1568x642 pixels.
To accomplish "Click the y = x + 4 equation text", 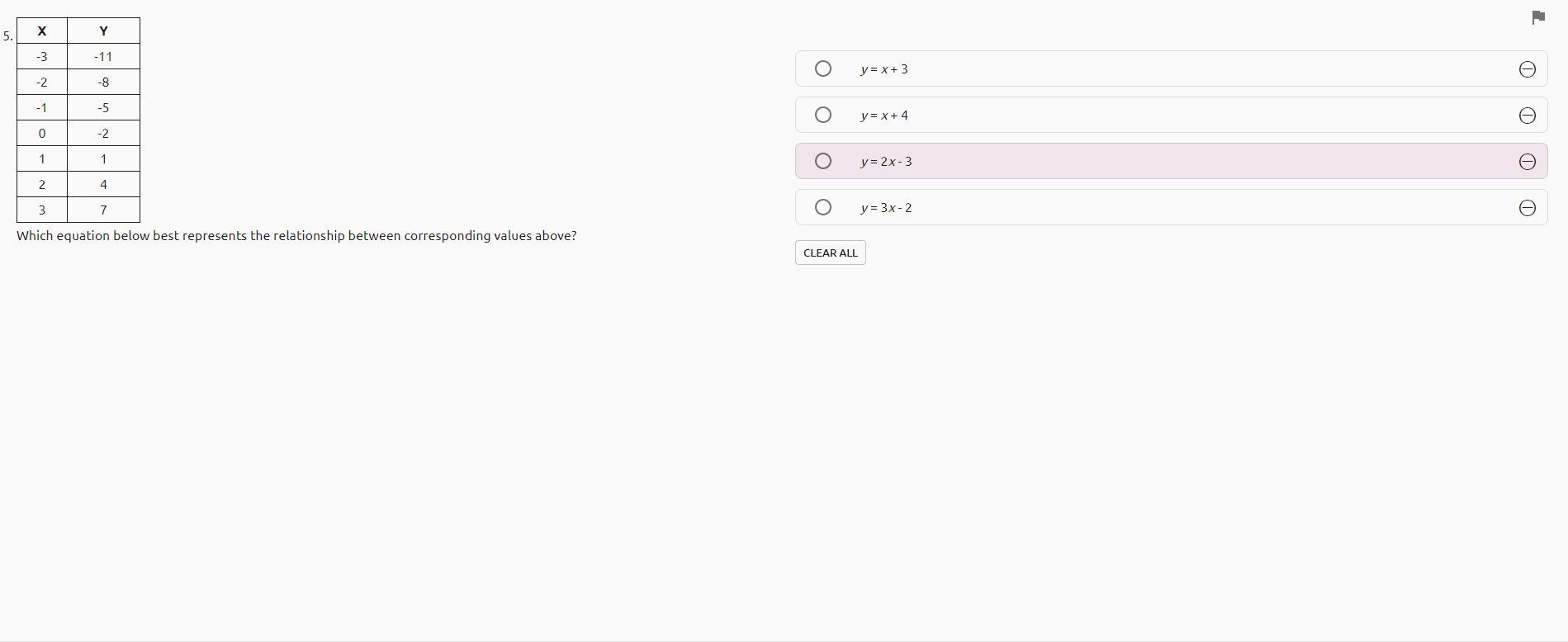I will [x=883, y=116].
